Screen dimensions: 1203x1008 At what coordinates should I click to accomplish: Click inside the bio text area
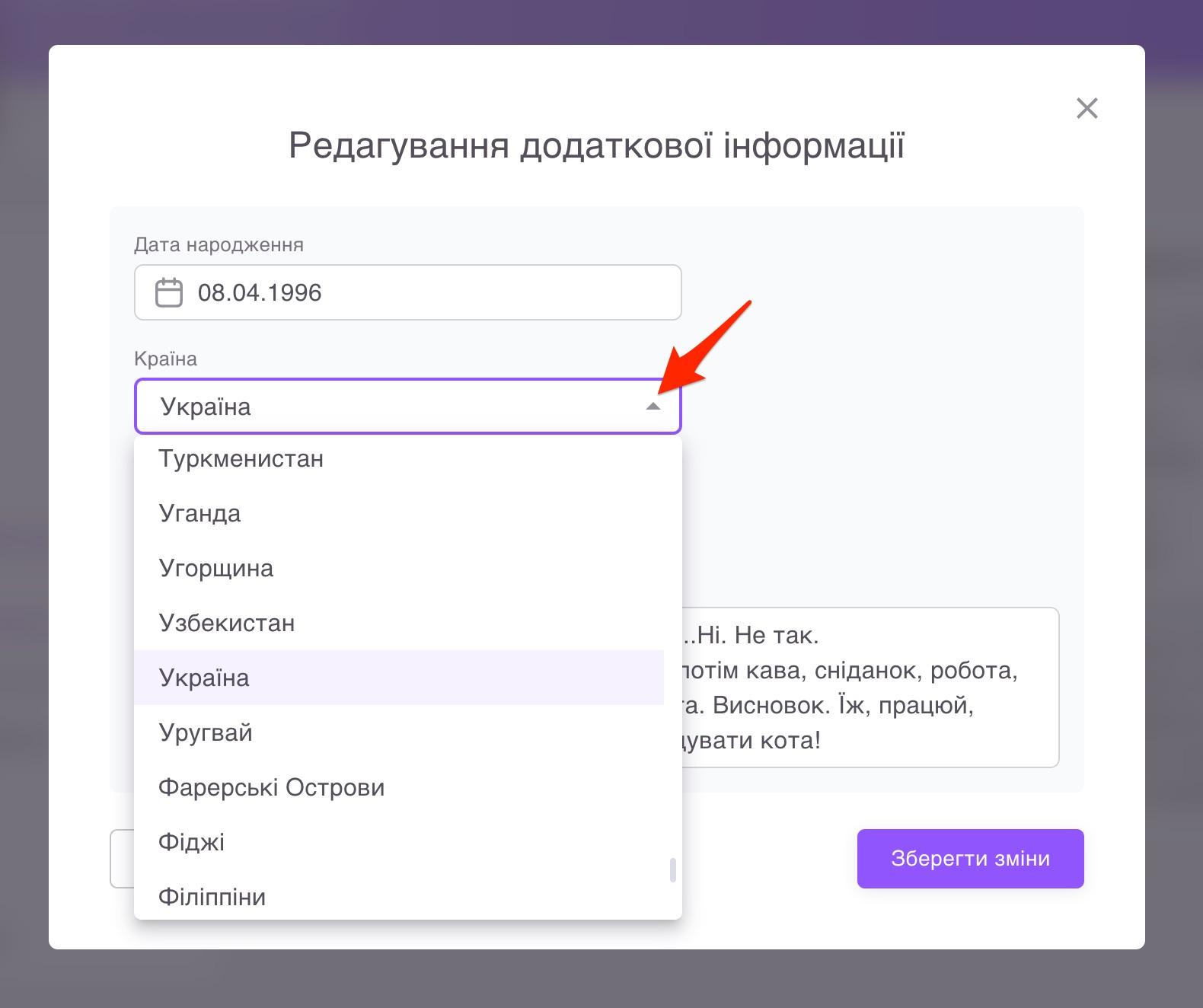(x=868, y=687)
